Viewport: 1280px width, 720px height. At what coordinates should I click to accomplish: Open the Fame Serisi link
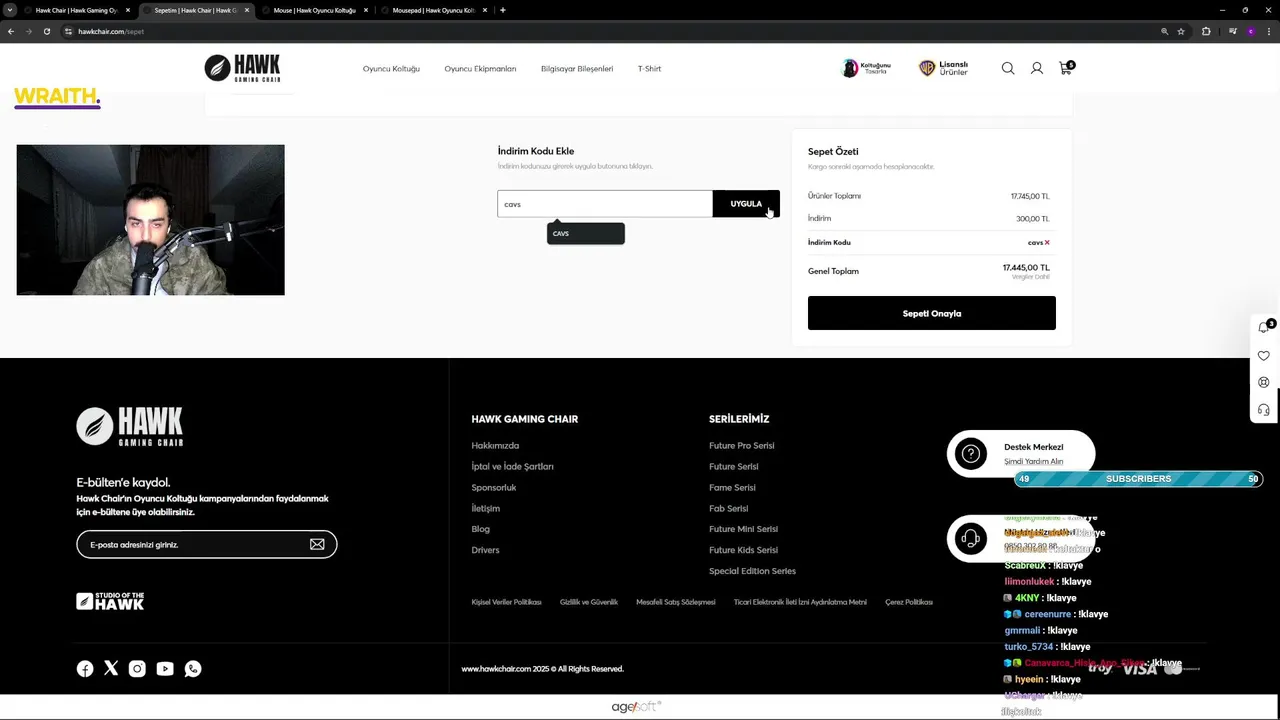pos(732,488)
